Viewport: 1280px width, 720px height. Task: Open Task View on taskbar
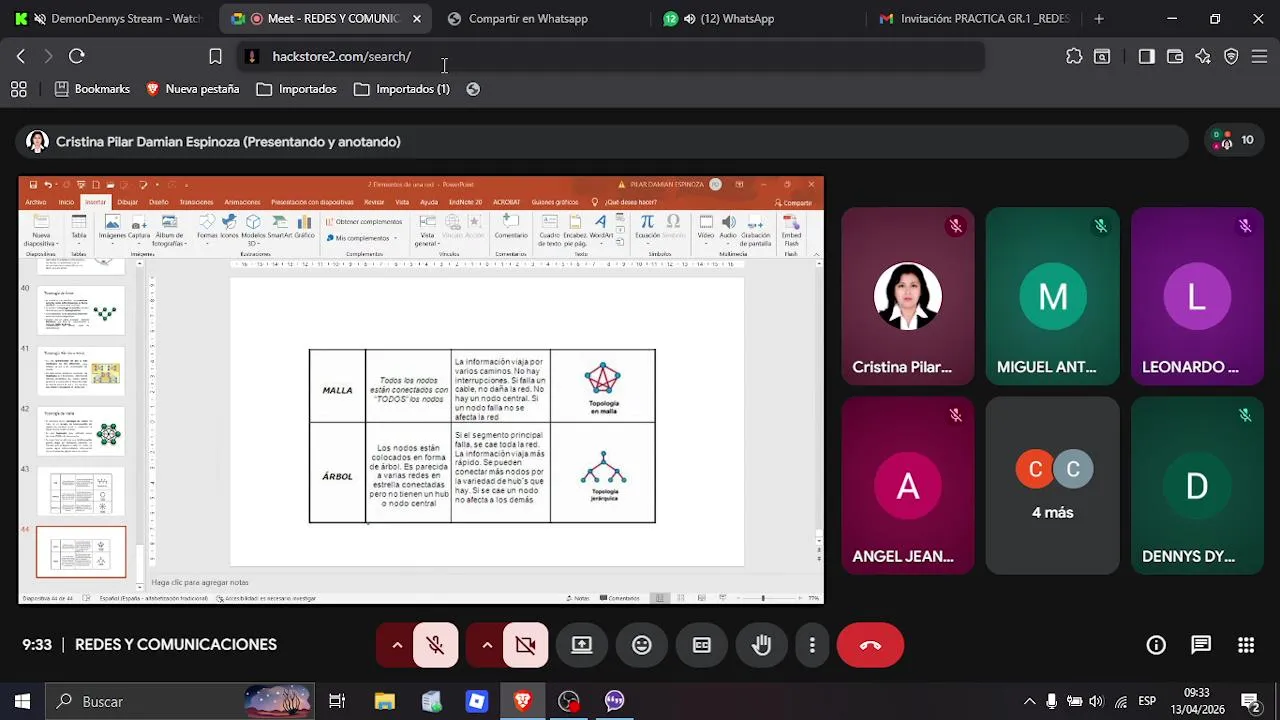coord(337,701)
